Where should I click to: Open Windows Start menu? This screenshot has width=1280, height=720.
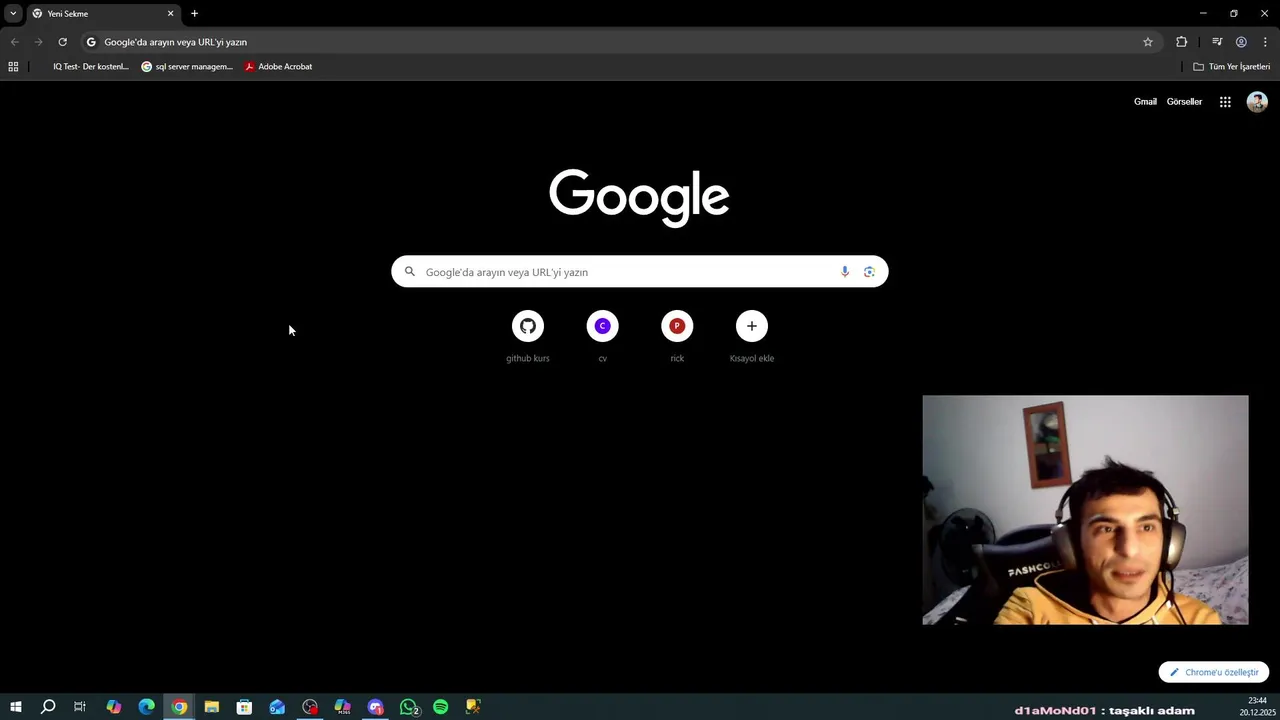15,707
